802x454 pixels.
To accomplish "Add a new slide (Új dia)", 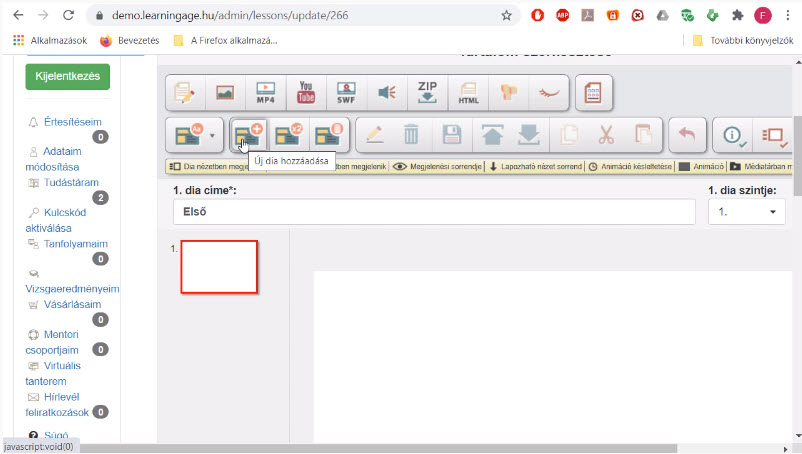I will point(248,135).
